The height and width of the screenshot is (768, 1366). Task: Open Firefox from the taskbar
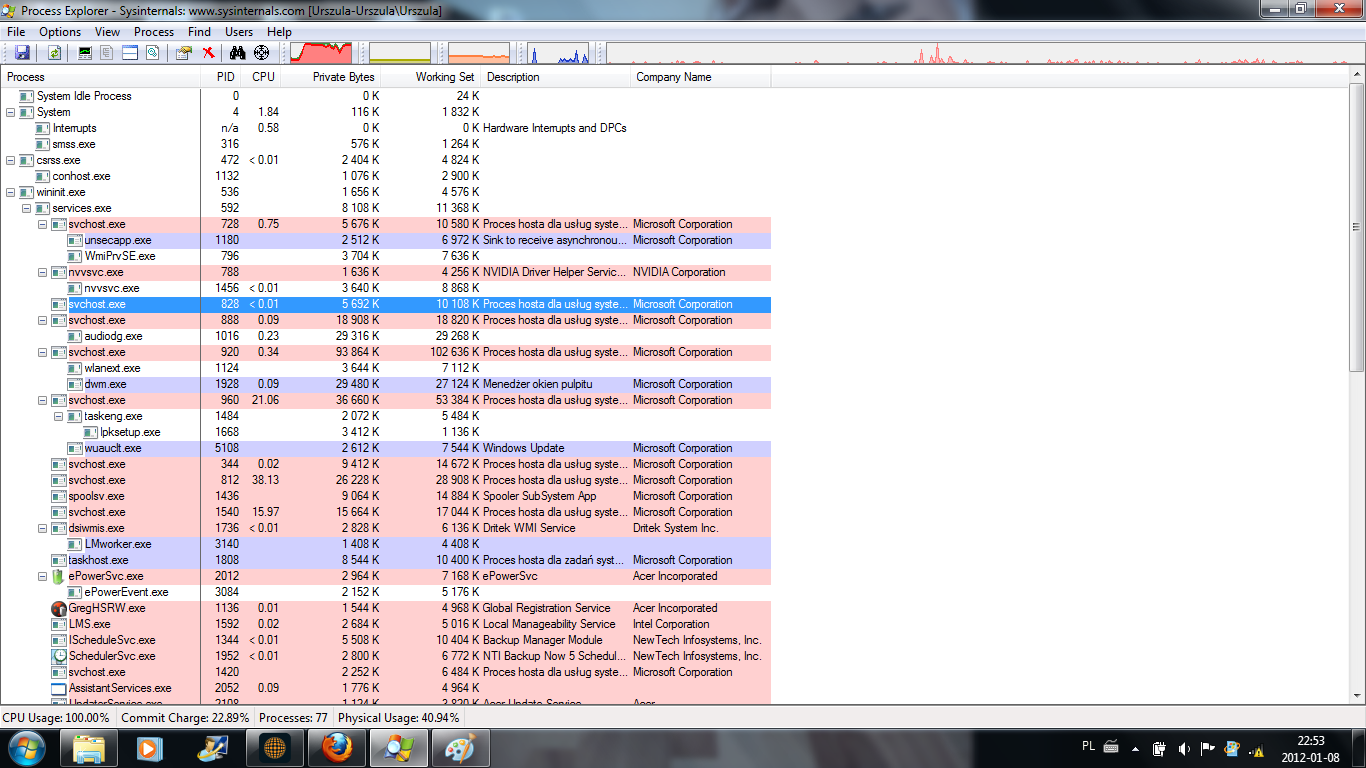click(336, 747)
